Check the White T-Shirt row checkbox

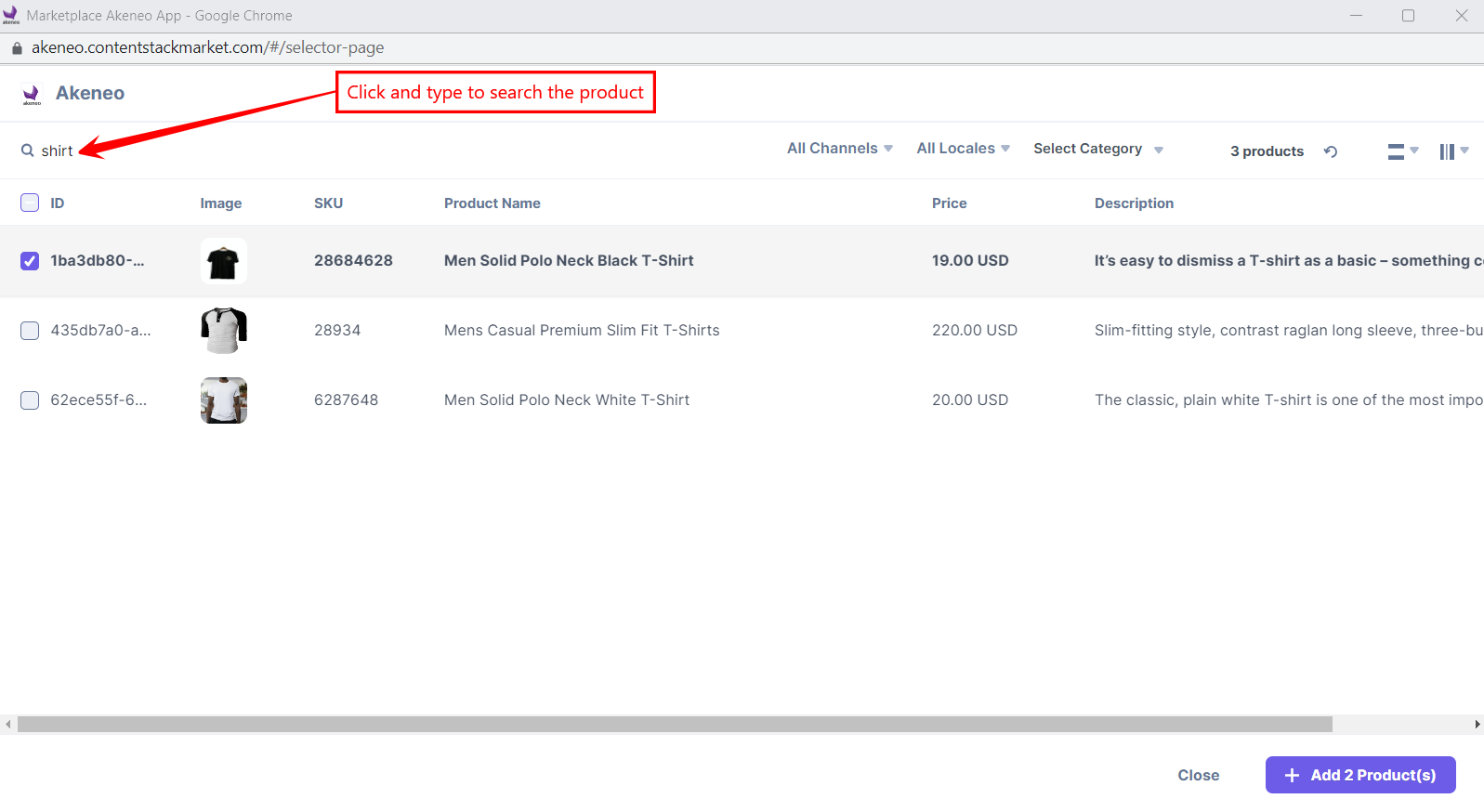30,400
